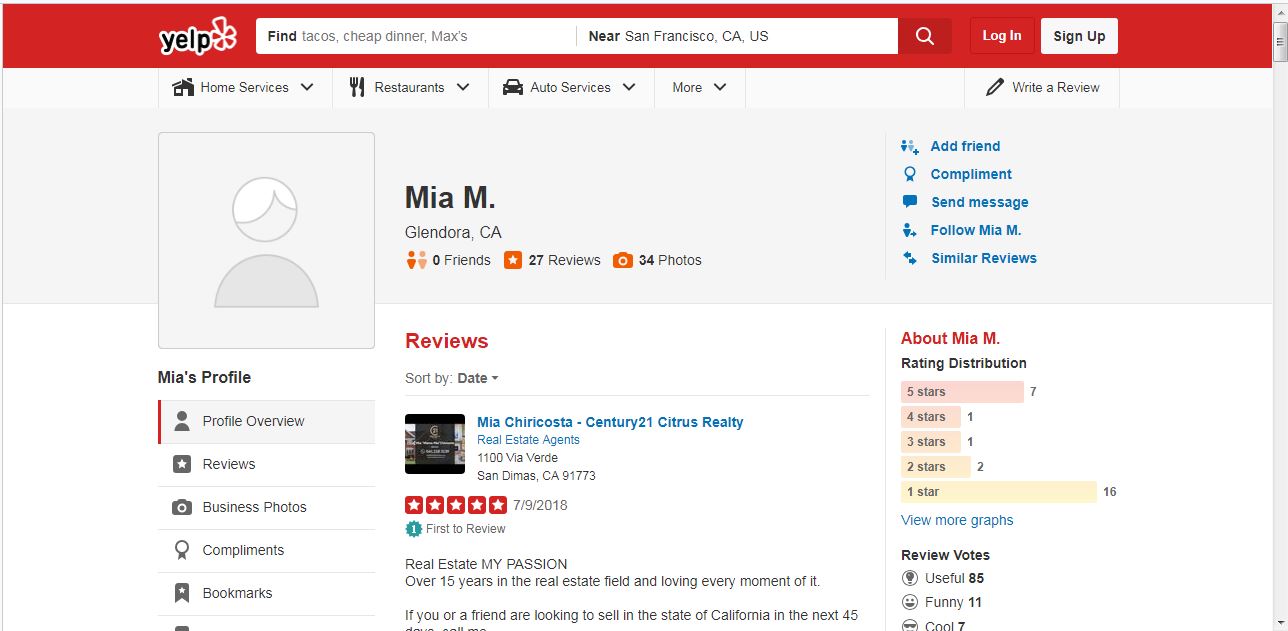Click the Glendora, CA location text
1288x631 pixels.
(453, 232)
